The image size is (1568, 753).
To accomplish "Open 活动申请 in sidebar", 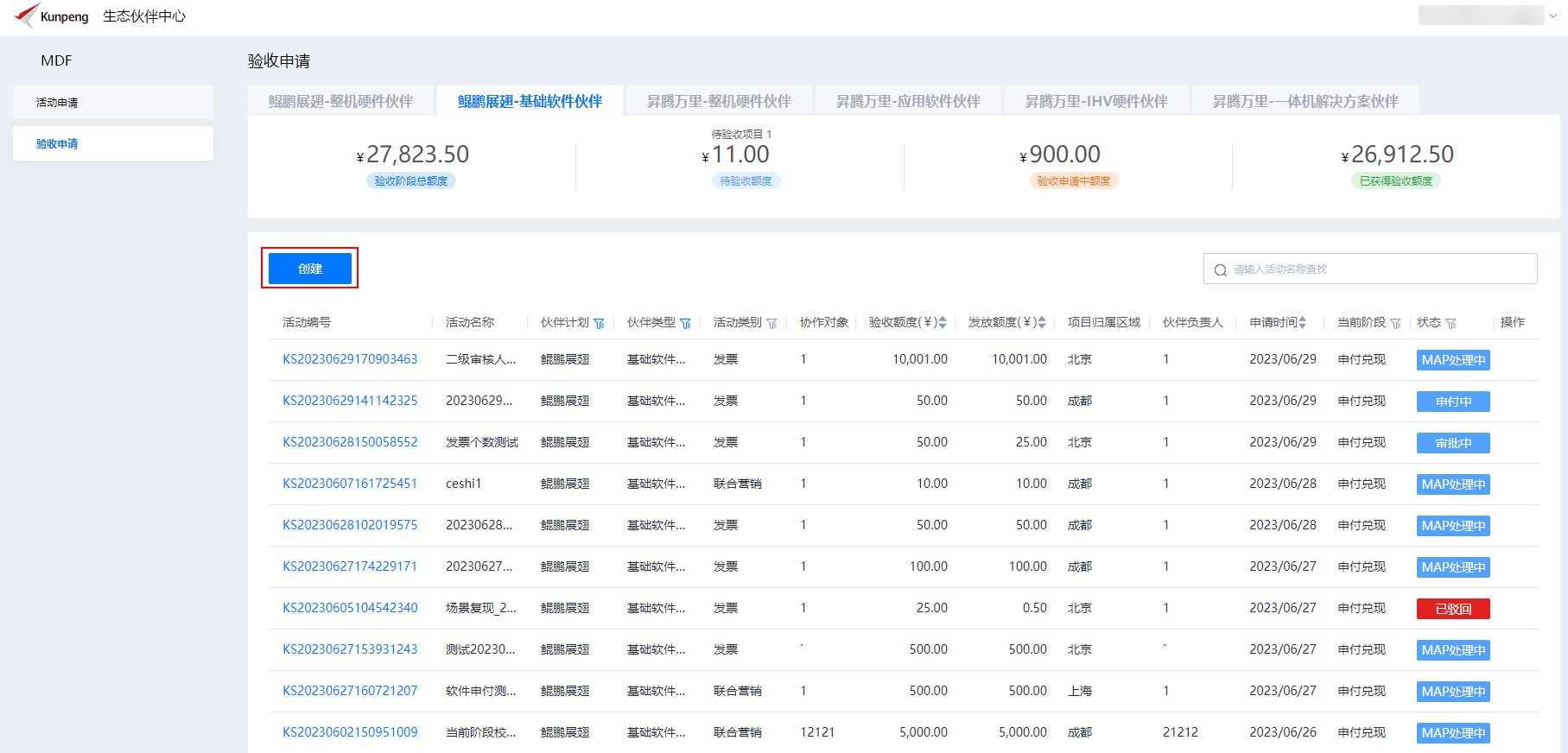I will click(x=113, y=102).
